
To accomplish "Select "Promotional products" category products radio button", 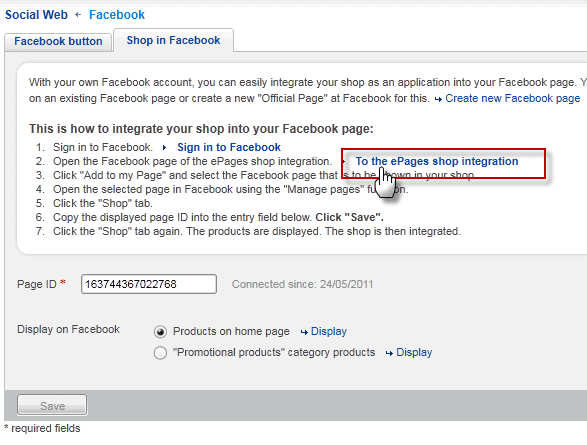I will 160,353.
